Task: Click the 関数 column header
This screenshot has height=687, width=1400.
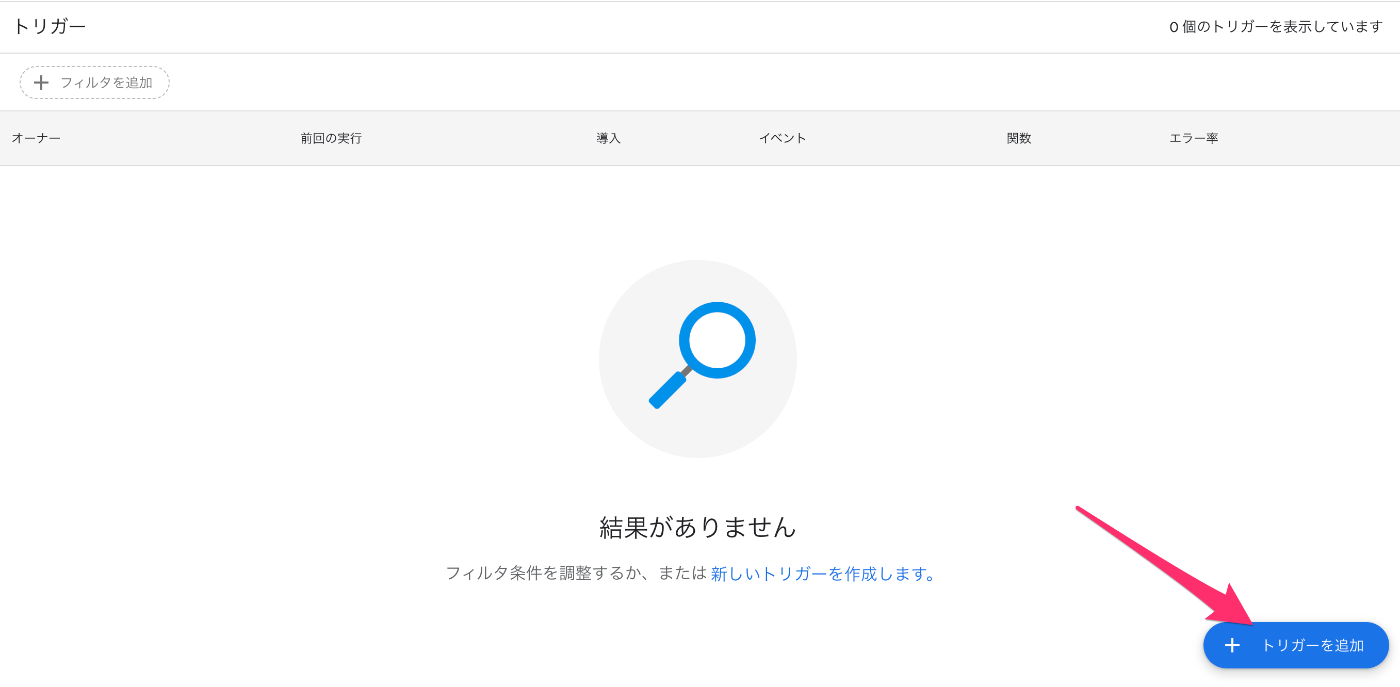Action: coord(1019,138)
